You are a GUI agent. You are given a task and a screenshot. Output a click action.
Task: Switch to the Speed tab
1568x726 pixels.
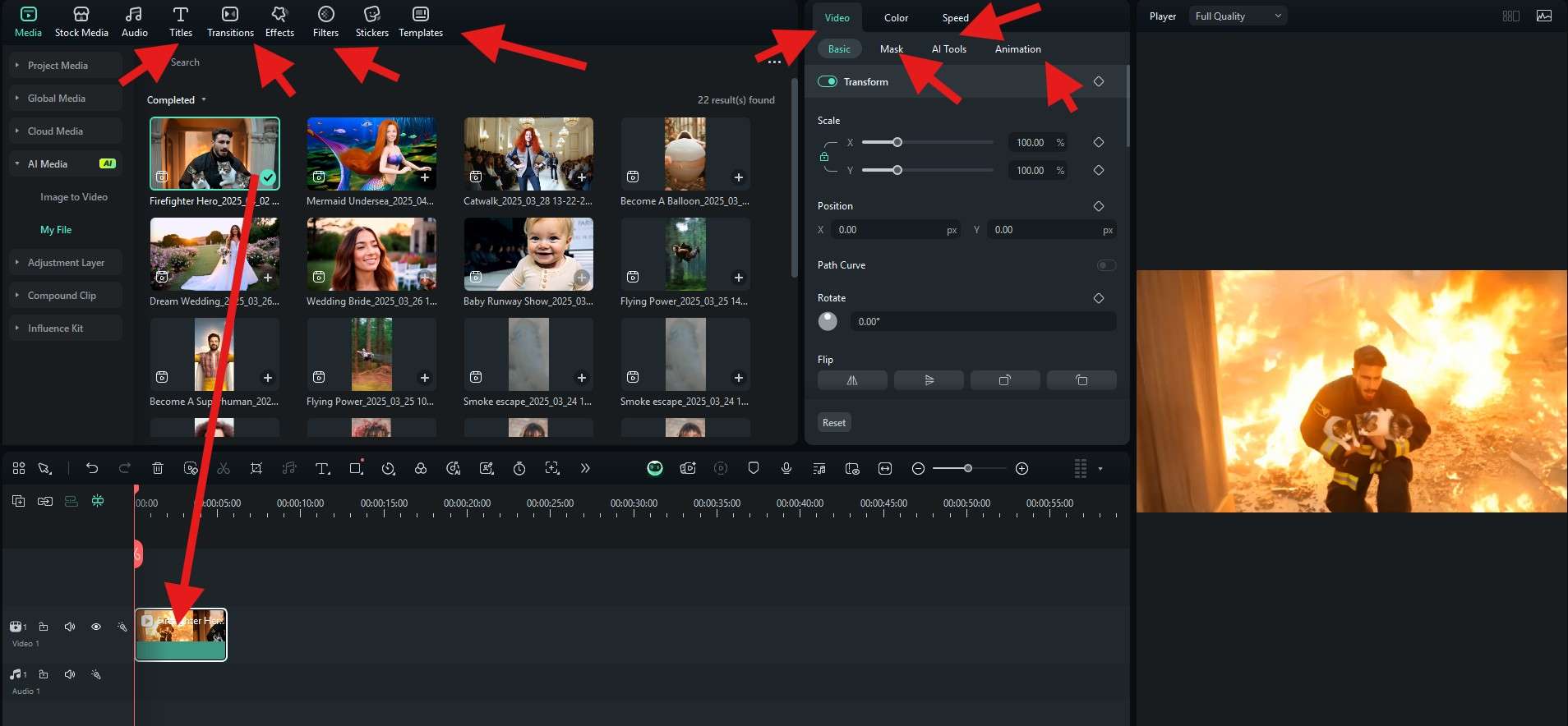955,17
